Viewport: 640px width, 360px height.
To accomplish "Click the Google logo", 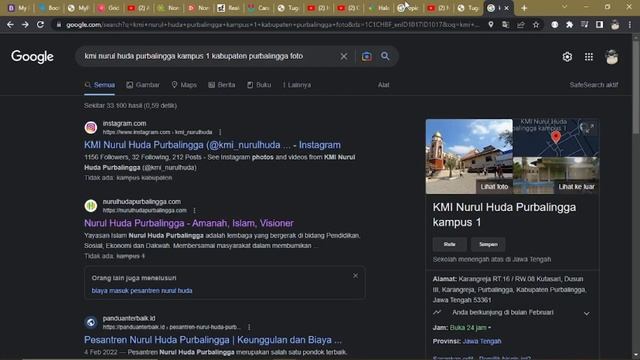I will [32, 57].
